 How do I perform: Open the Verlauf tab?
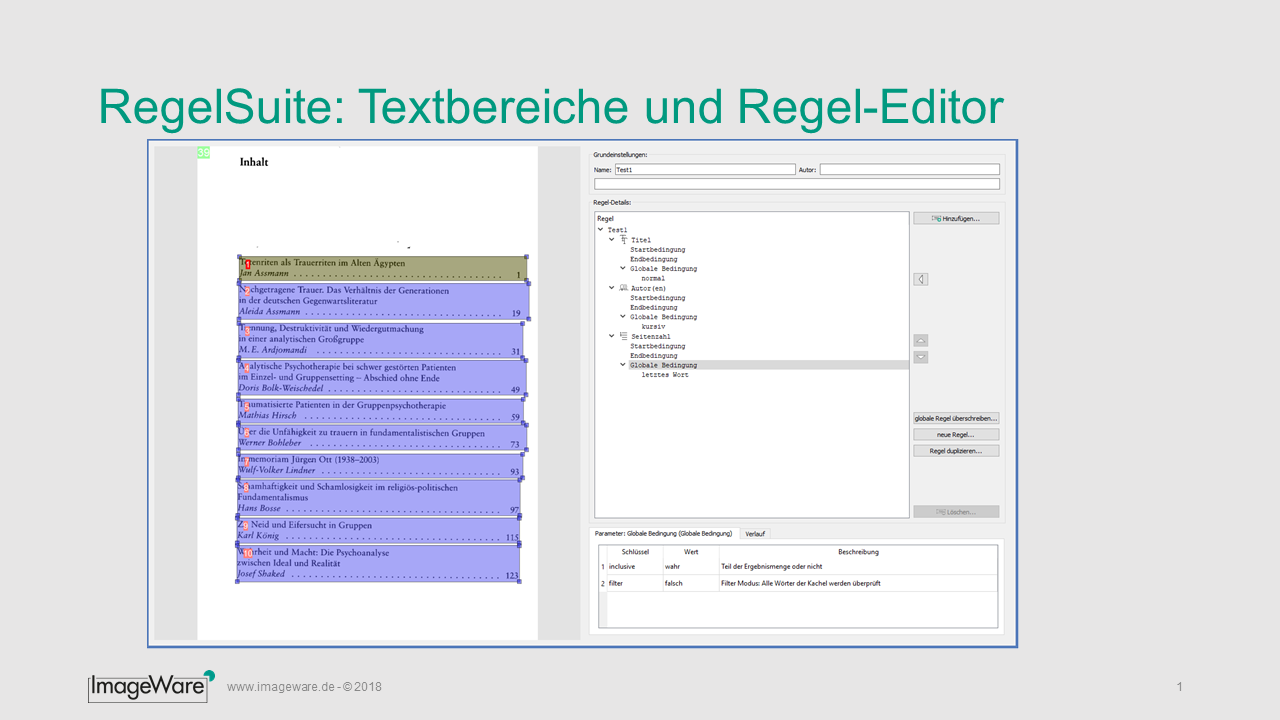pyautogui.click(x=756, y=533)
